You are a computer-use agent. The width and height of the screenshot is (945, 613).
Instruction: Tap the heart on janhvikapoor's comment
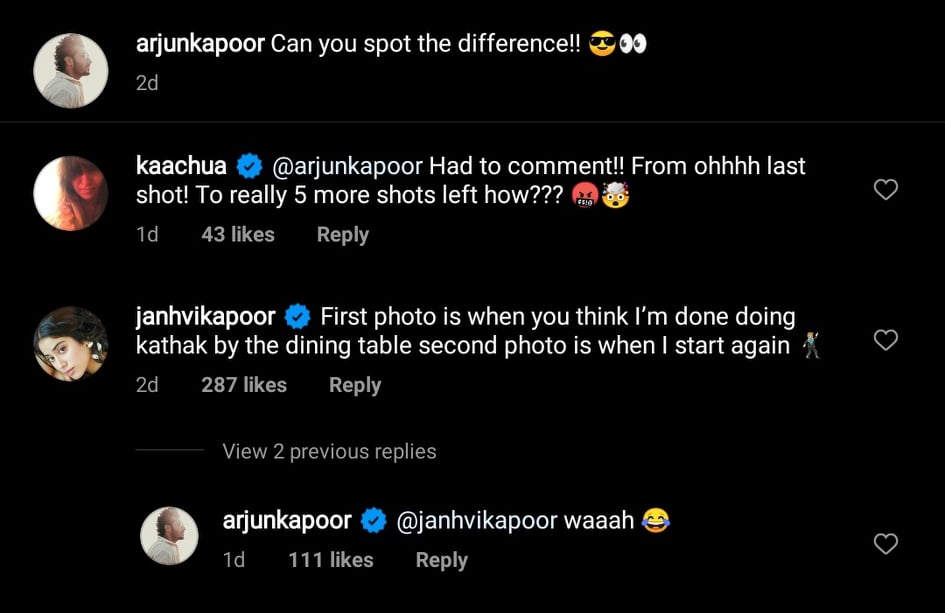pos(885,341)
